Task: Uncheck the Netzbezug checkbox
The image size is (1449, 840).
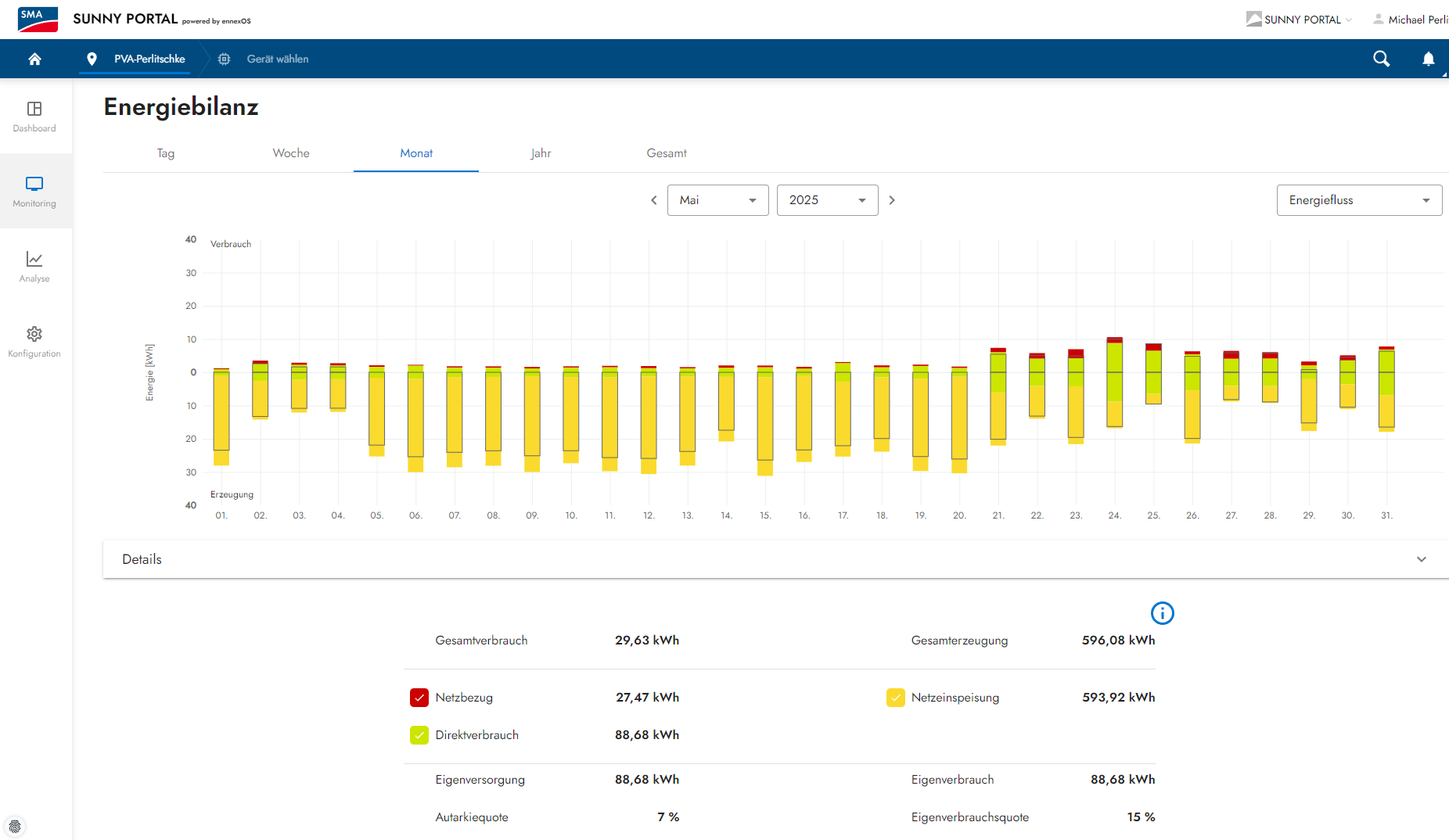Action: pyautogui.click(x=419, y=698)
